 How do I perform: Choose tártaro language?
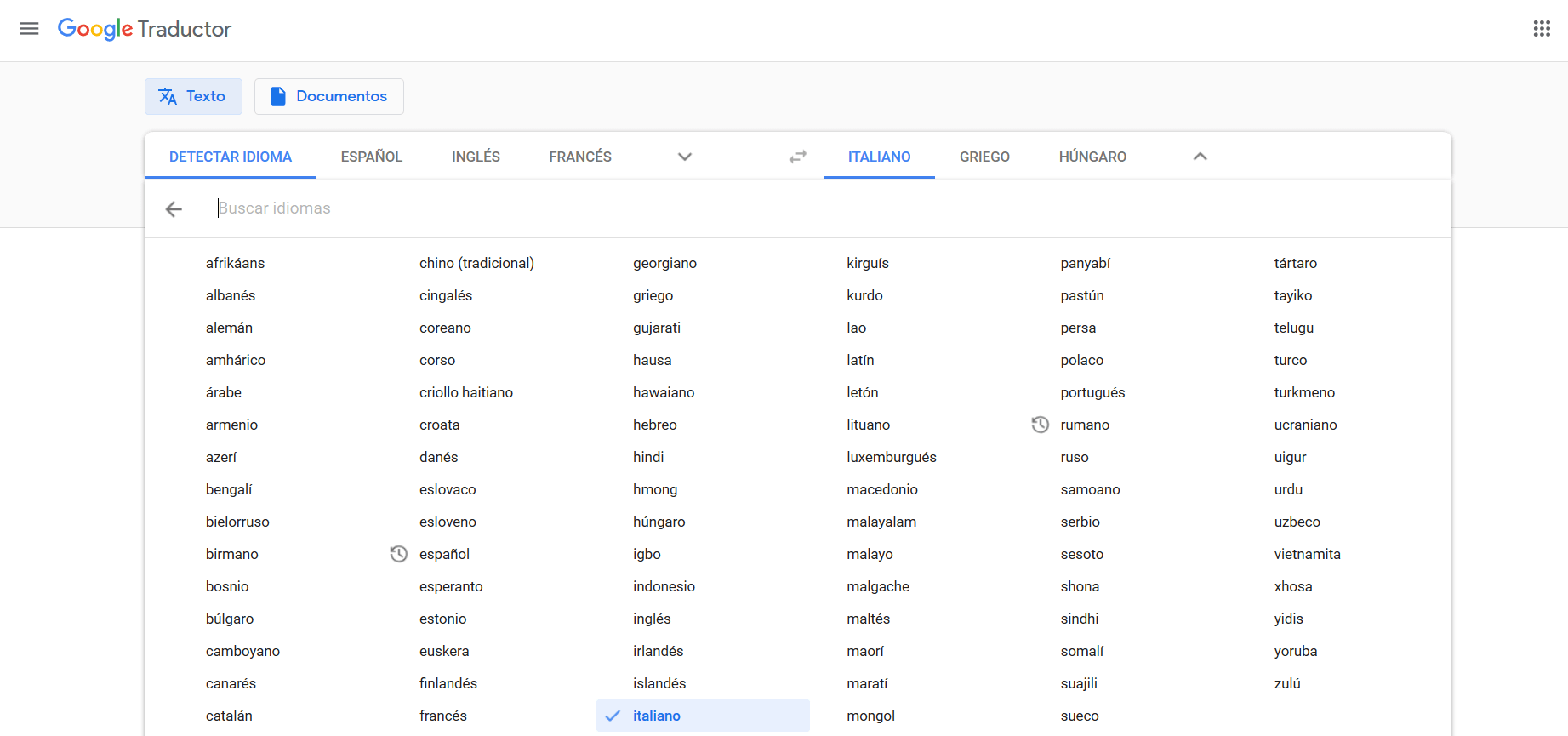click(1296, 263)
